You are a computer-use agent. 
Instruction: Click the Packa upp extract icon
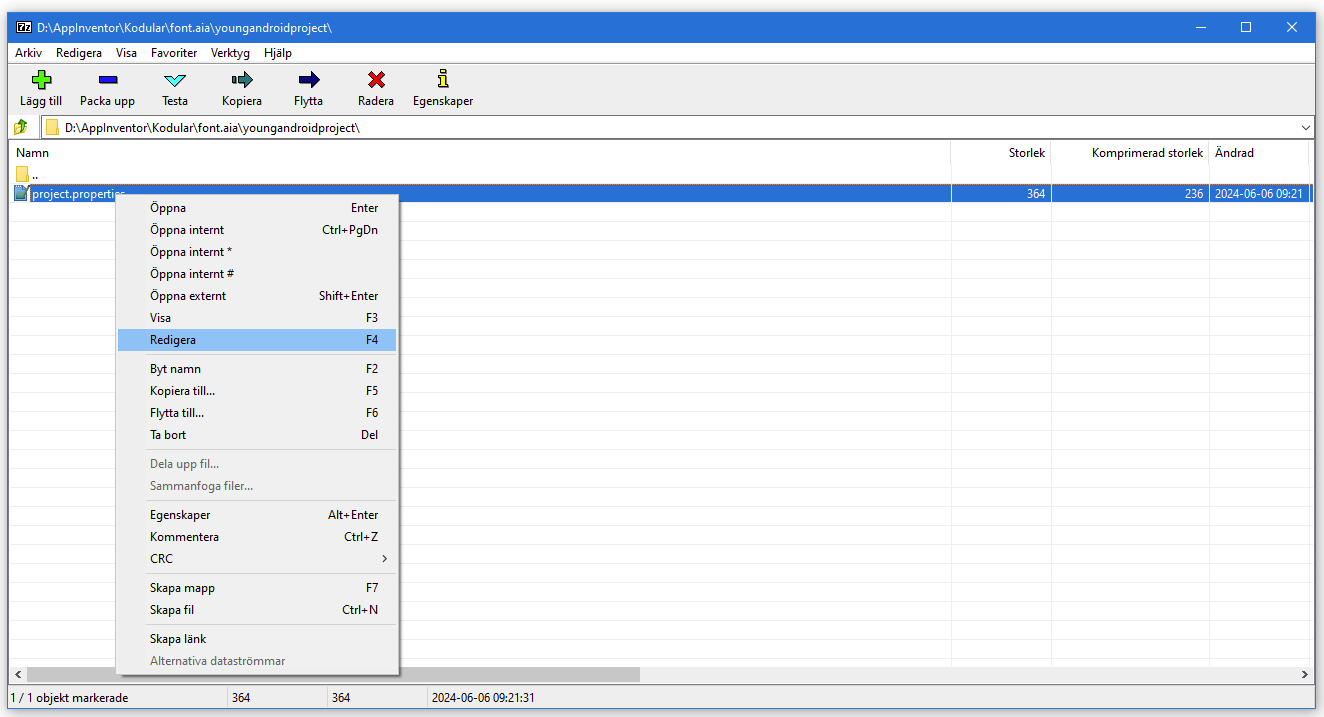point(107,81)
